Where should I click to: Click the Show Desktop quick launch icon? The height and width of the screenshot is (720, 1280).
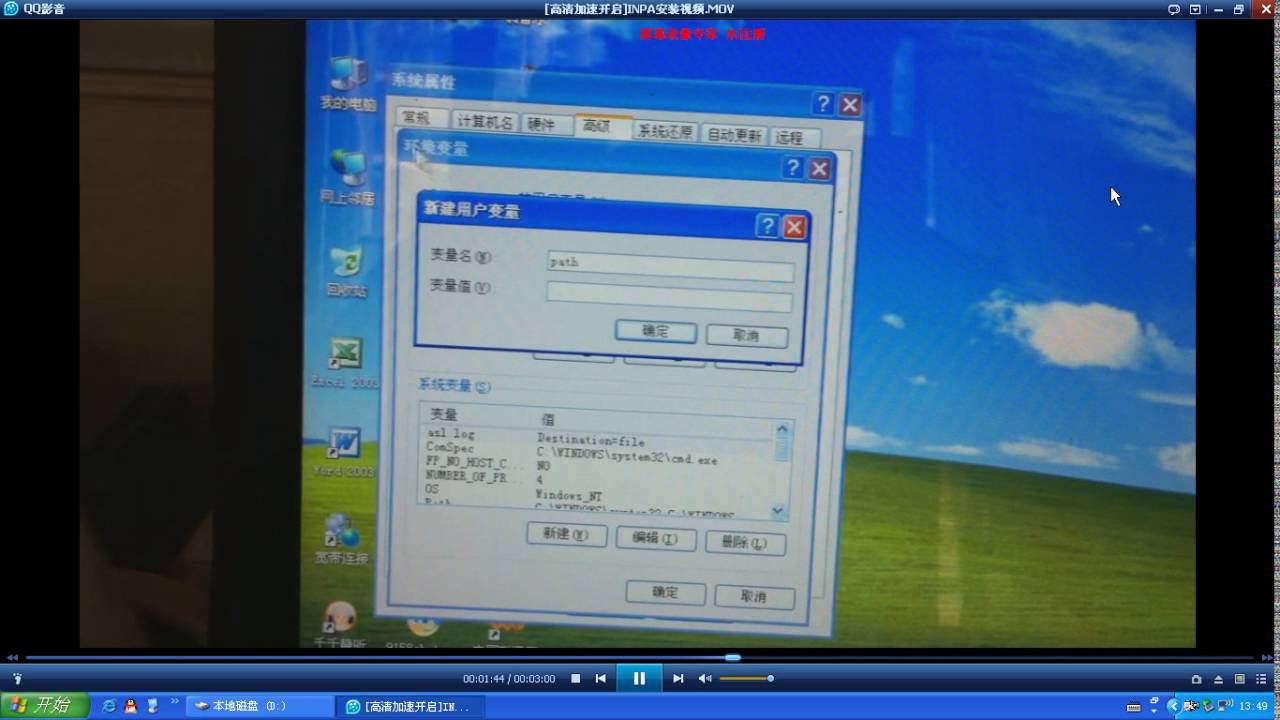click(x=153, y=706)
